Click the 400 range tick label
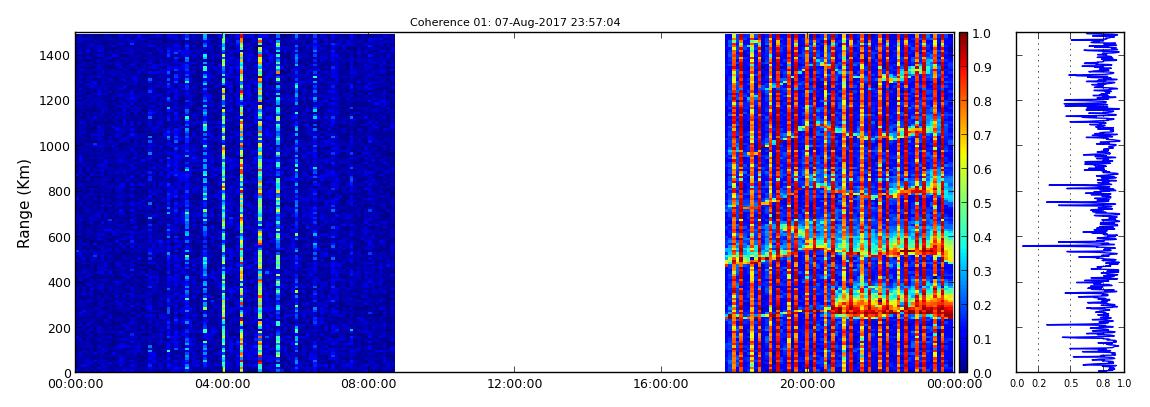Image resolution: width=1150 pixels, height=407 pixels. point(60,282)
